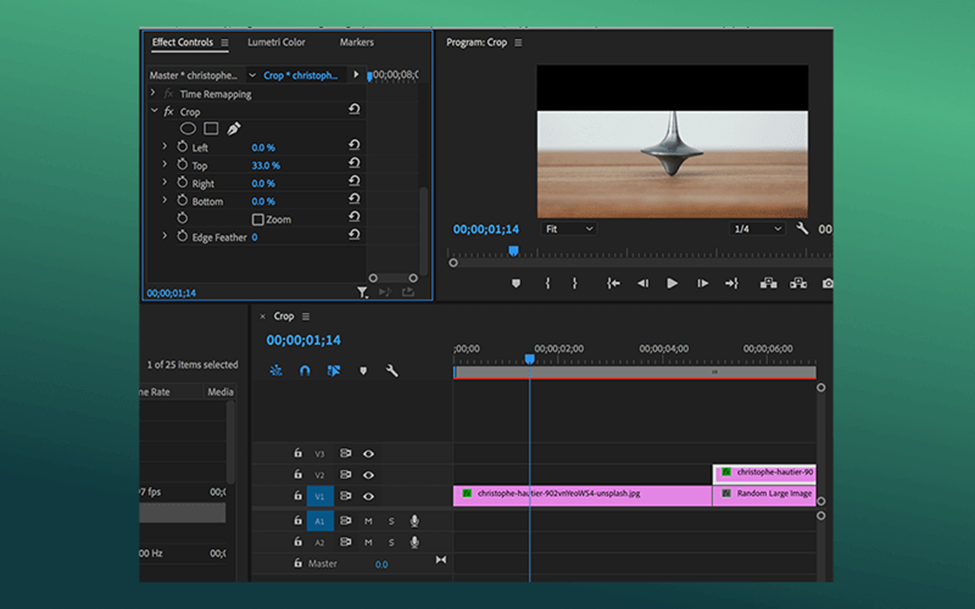975x609 pixels.
Task: Open the 1/4 playback resolution dropdown
Action: [x=756, y=229]
